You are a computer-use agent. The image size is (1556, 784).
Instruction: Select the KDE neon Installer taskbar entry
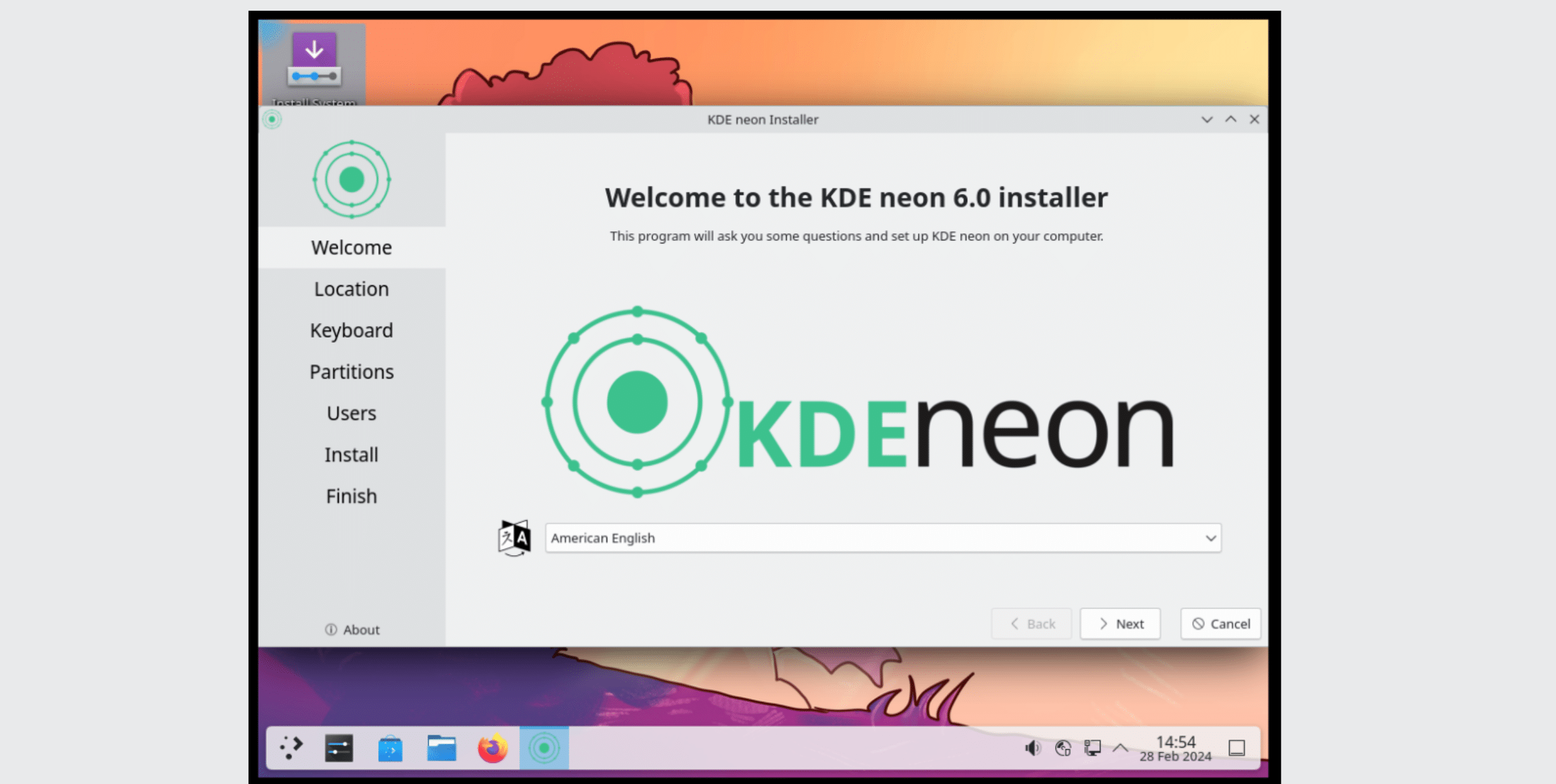pyautogui.click(x=544, y=748)
